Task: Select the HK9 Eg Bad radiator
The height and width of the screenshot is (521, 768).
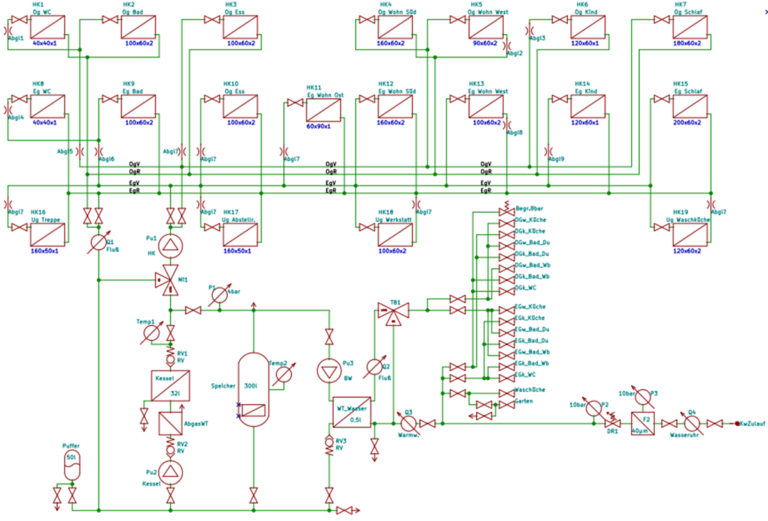Action: tap(139, 106)
